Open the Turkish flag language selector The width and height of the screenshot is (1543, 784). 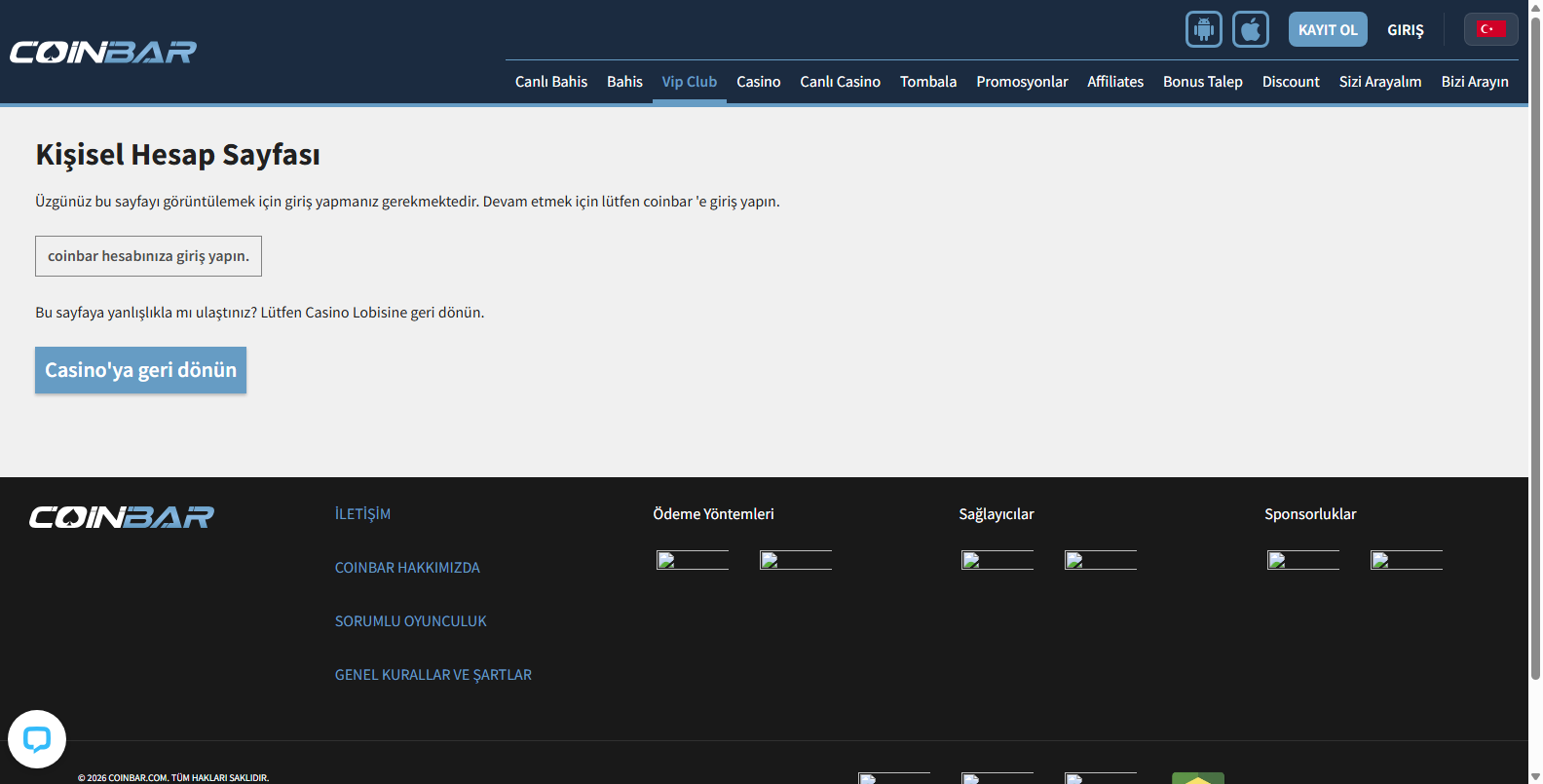pyautogui.click(x=1489, y=29)
